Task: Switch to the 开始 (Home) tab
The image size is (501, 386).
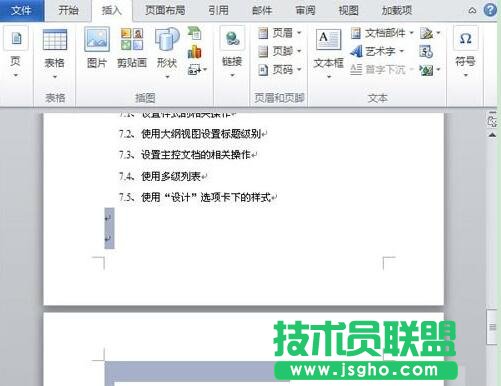Action: pyautogui.click(x=68, y=10)
